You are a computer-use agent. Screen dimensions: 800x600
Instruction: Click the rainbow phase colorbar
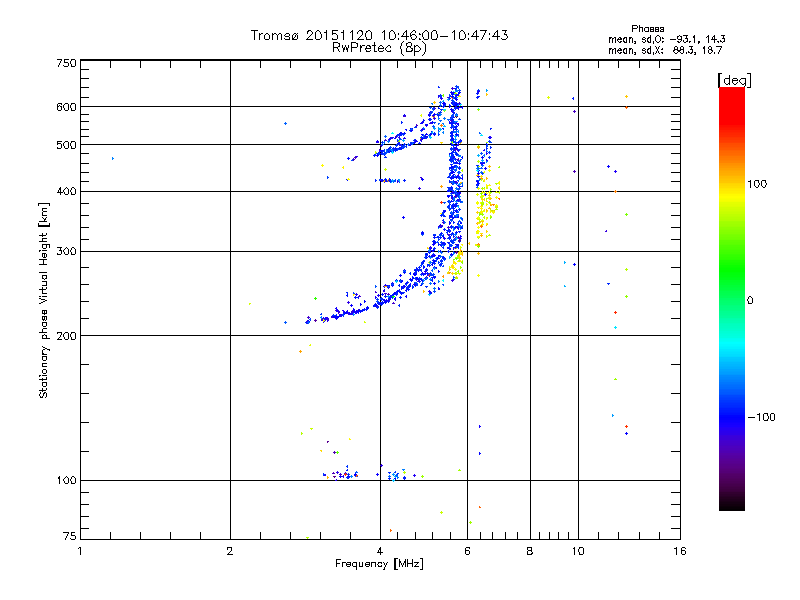[x=732, y=299]
